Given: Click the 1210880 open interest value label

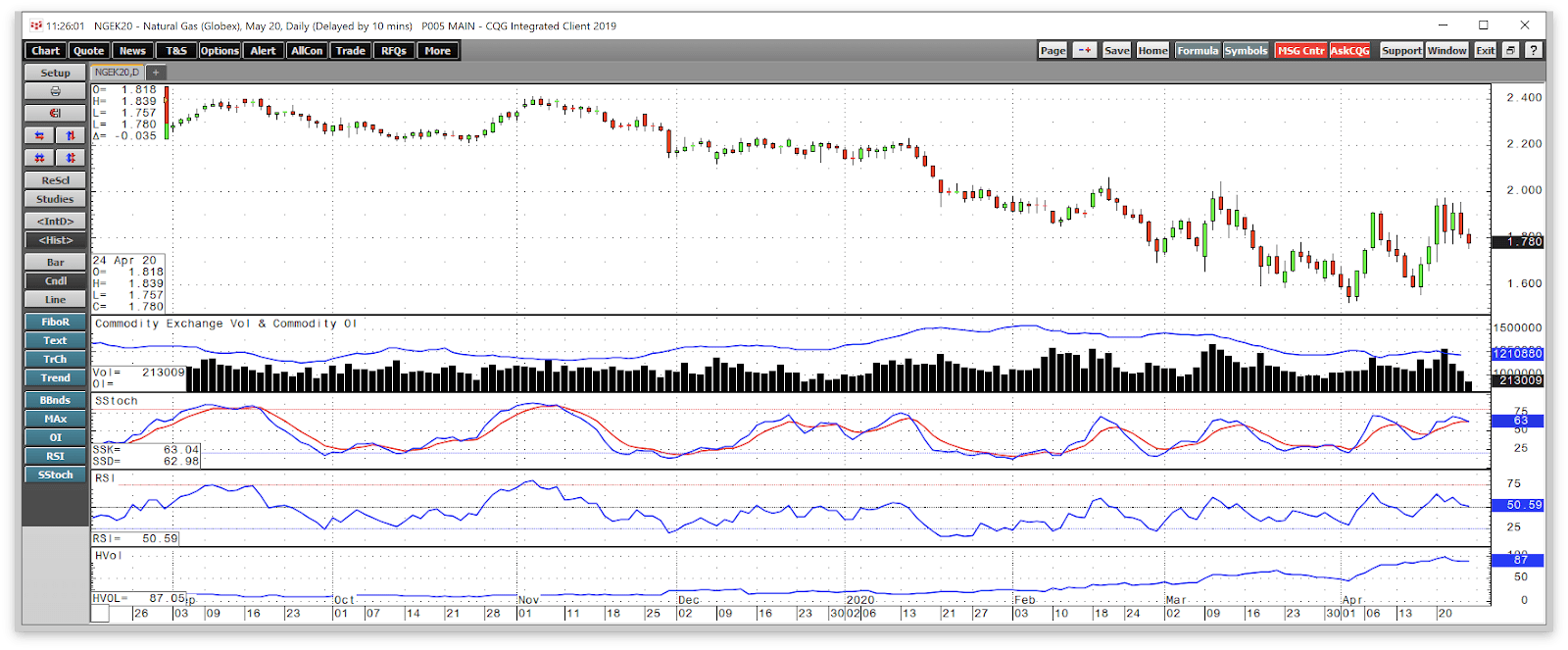Looking at the screenshot, I should (1517, 353).
